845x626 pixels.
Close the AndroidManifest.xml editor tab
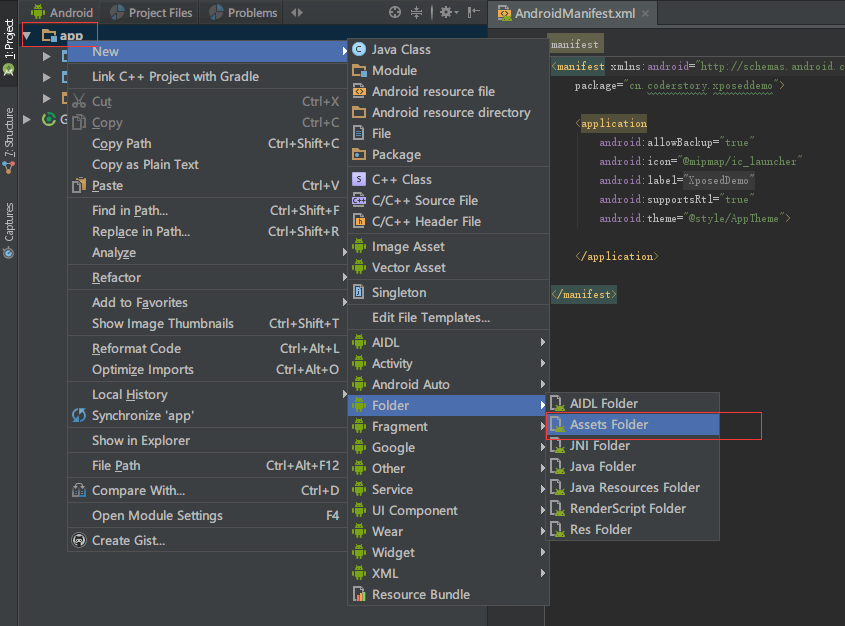coord(646,13)
